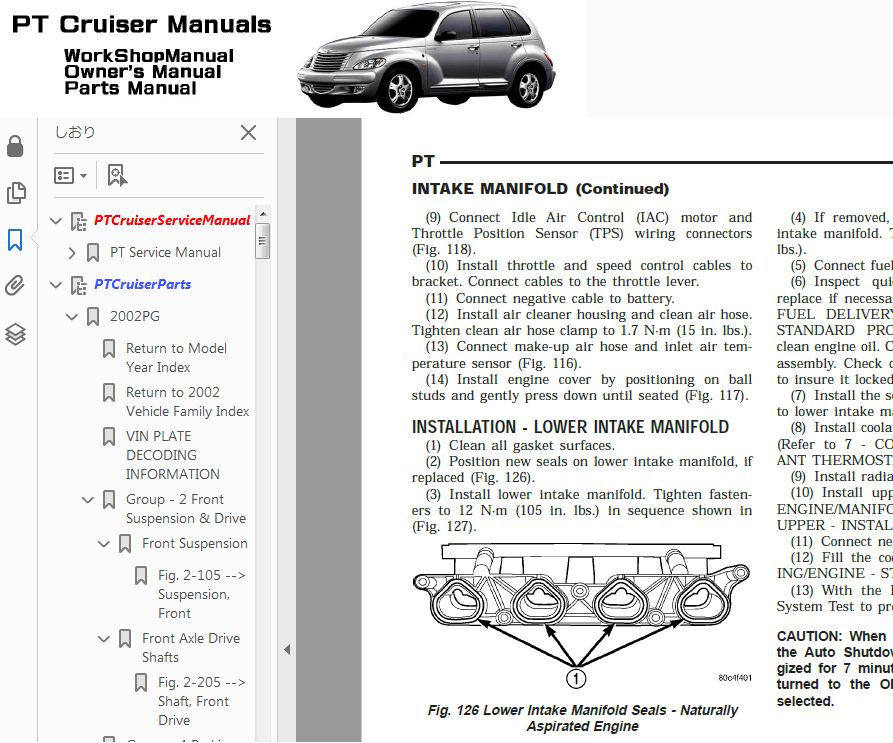Select the Front Suspension bookmark
The height and width of the screenshot is (743, 893).
pyautogui.click(x=195, y=543)
